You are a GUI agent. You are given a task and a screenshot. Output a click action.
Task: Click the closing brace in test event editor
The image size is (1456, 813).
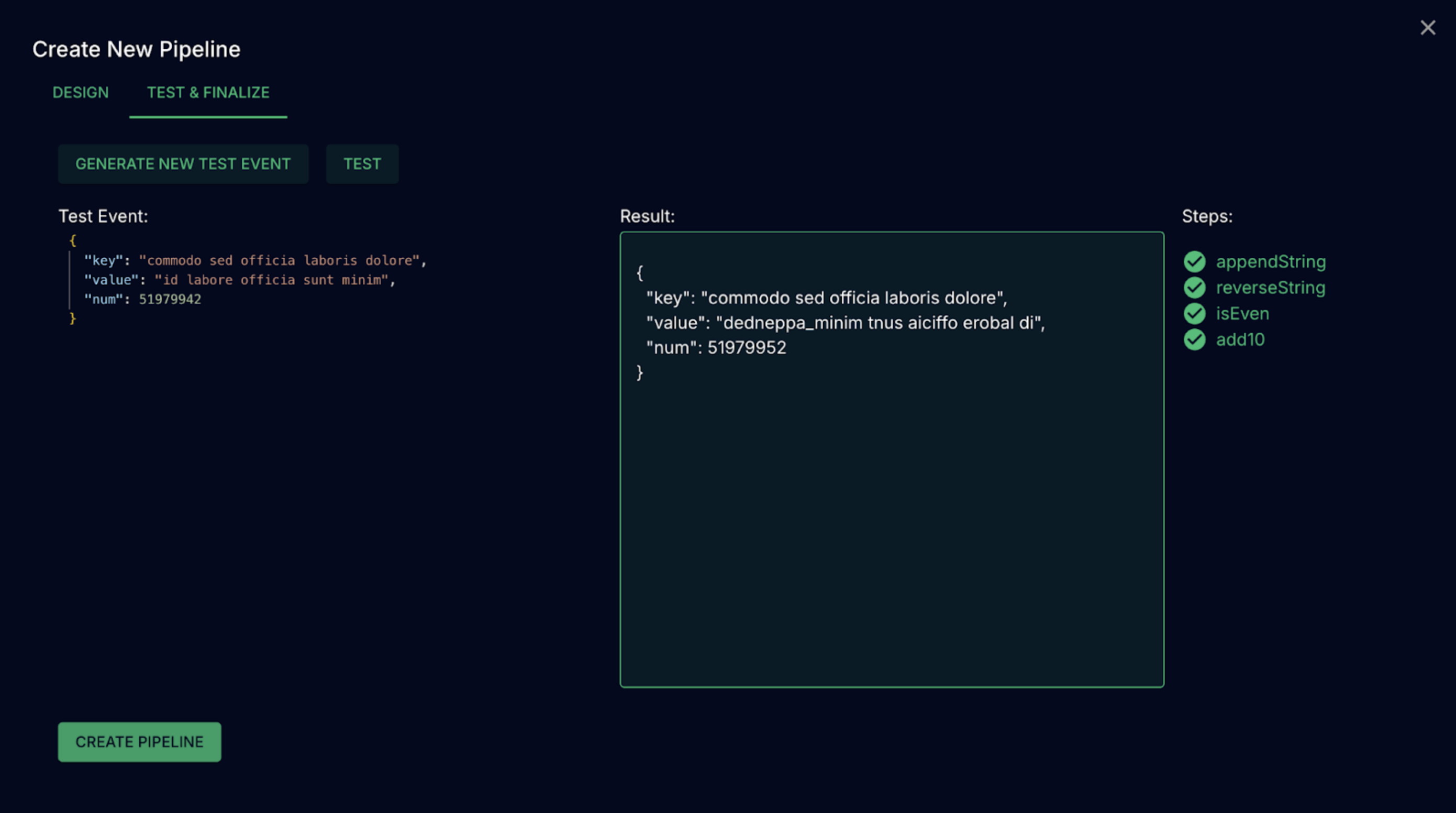click(x=72, y=318)
